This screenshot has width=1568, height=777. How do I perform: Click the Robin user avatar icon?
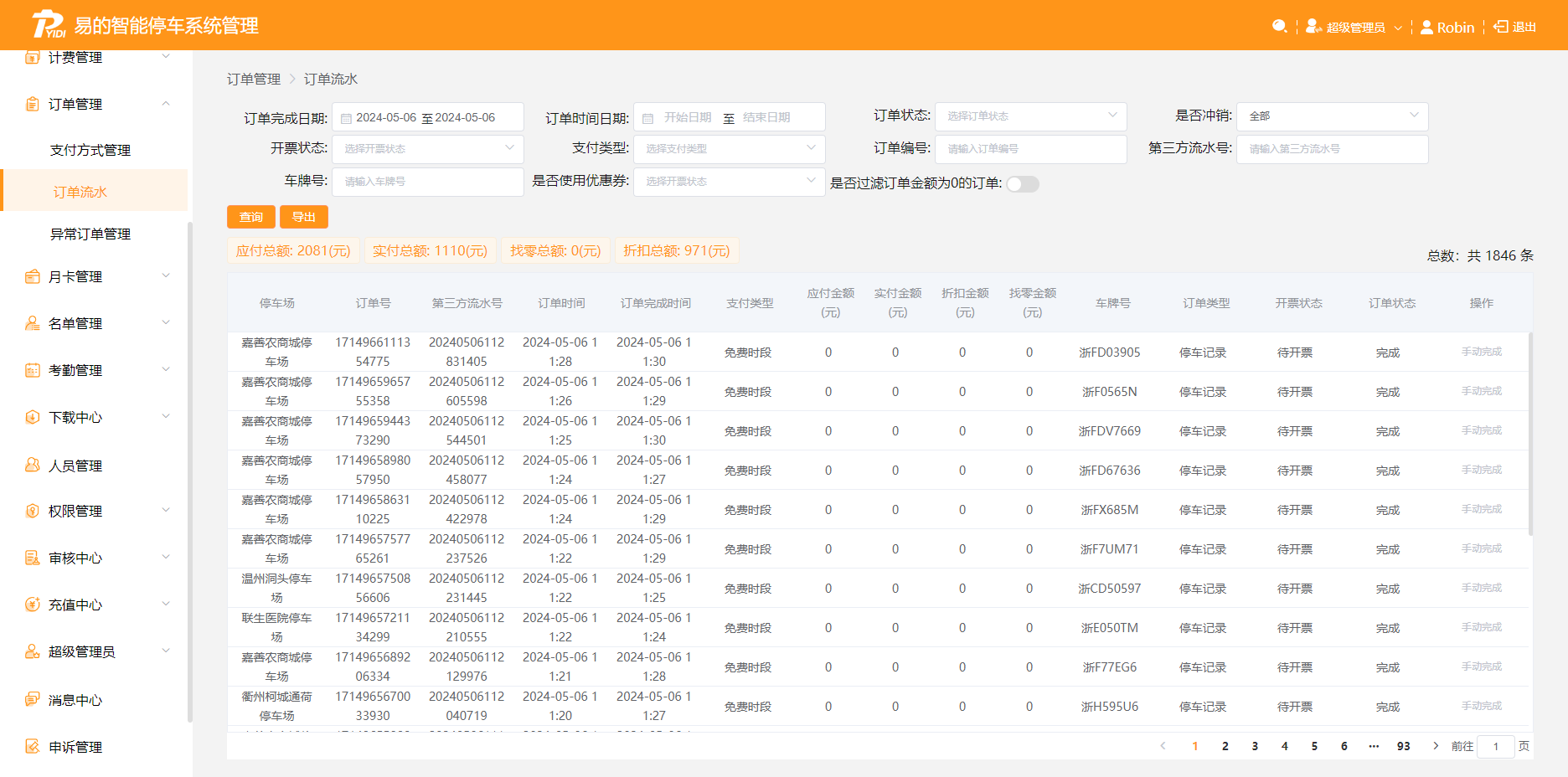tap(1426, 27)
